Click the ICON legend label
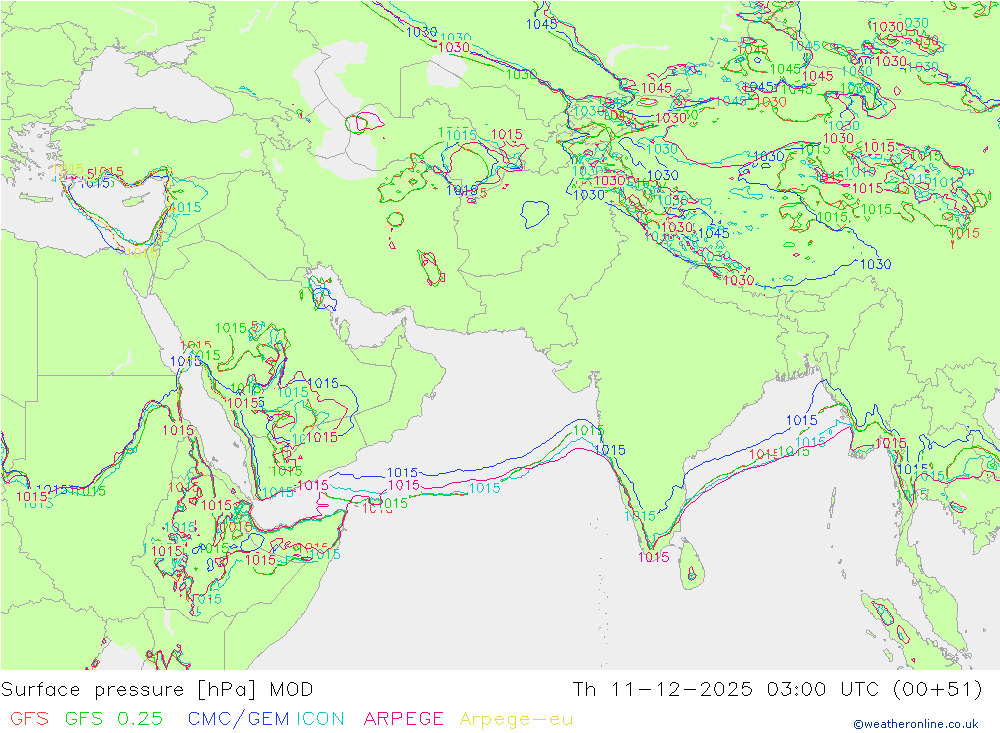1000x733 pixels. coord(320,718)
